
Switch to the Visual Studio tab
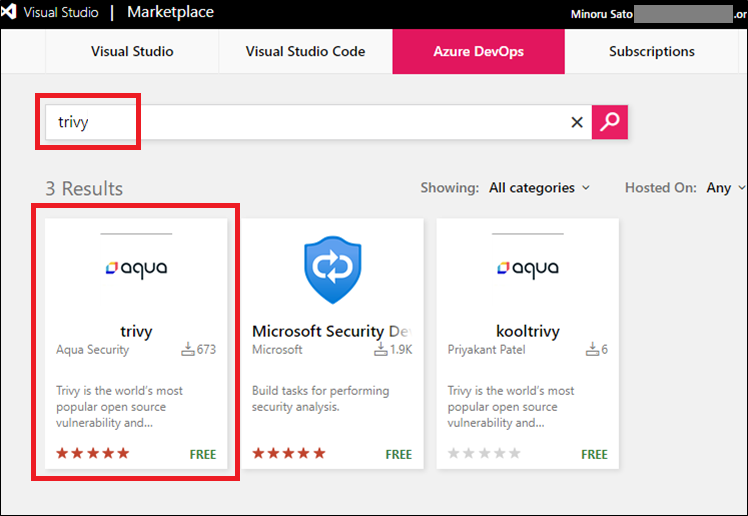coord(132,52)
